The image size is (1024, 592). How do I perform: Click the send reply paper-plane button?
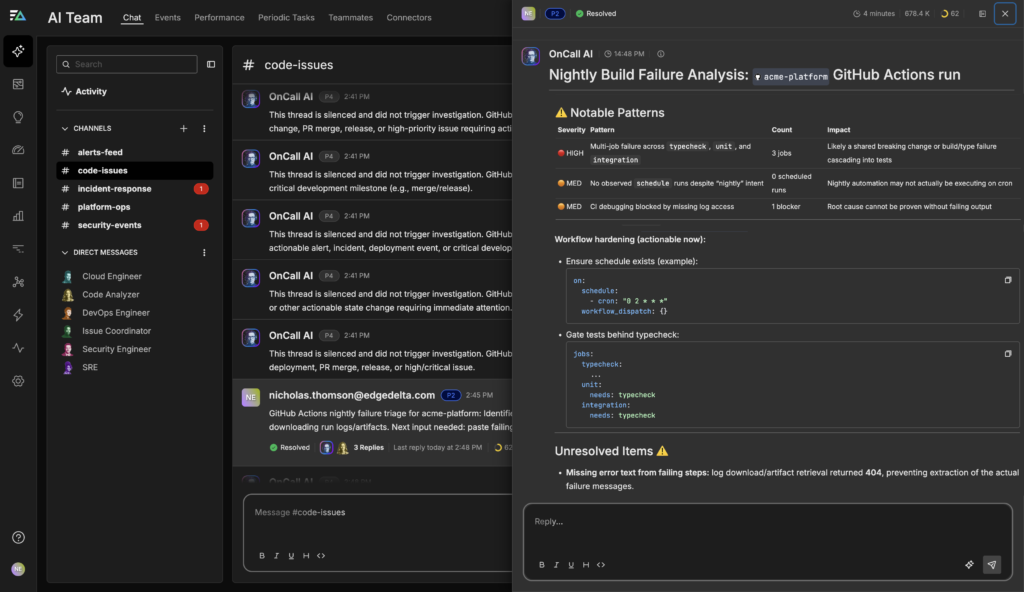click(991, 564)
